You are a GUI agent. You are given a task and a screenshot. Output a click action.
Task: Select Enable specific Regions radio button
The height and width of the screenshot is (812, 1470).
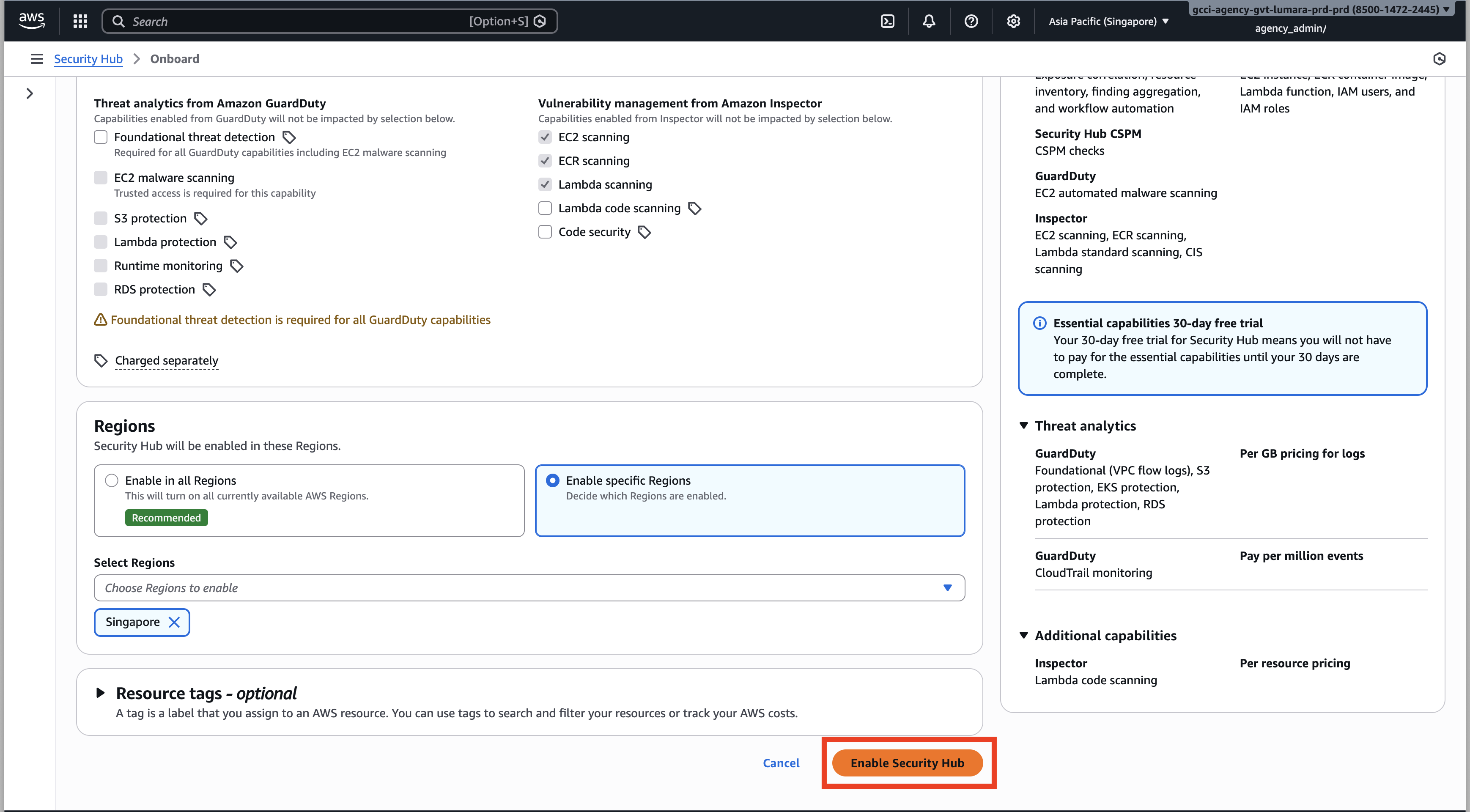[x=552, y=480]
